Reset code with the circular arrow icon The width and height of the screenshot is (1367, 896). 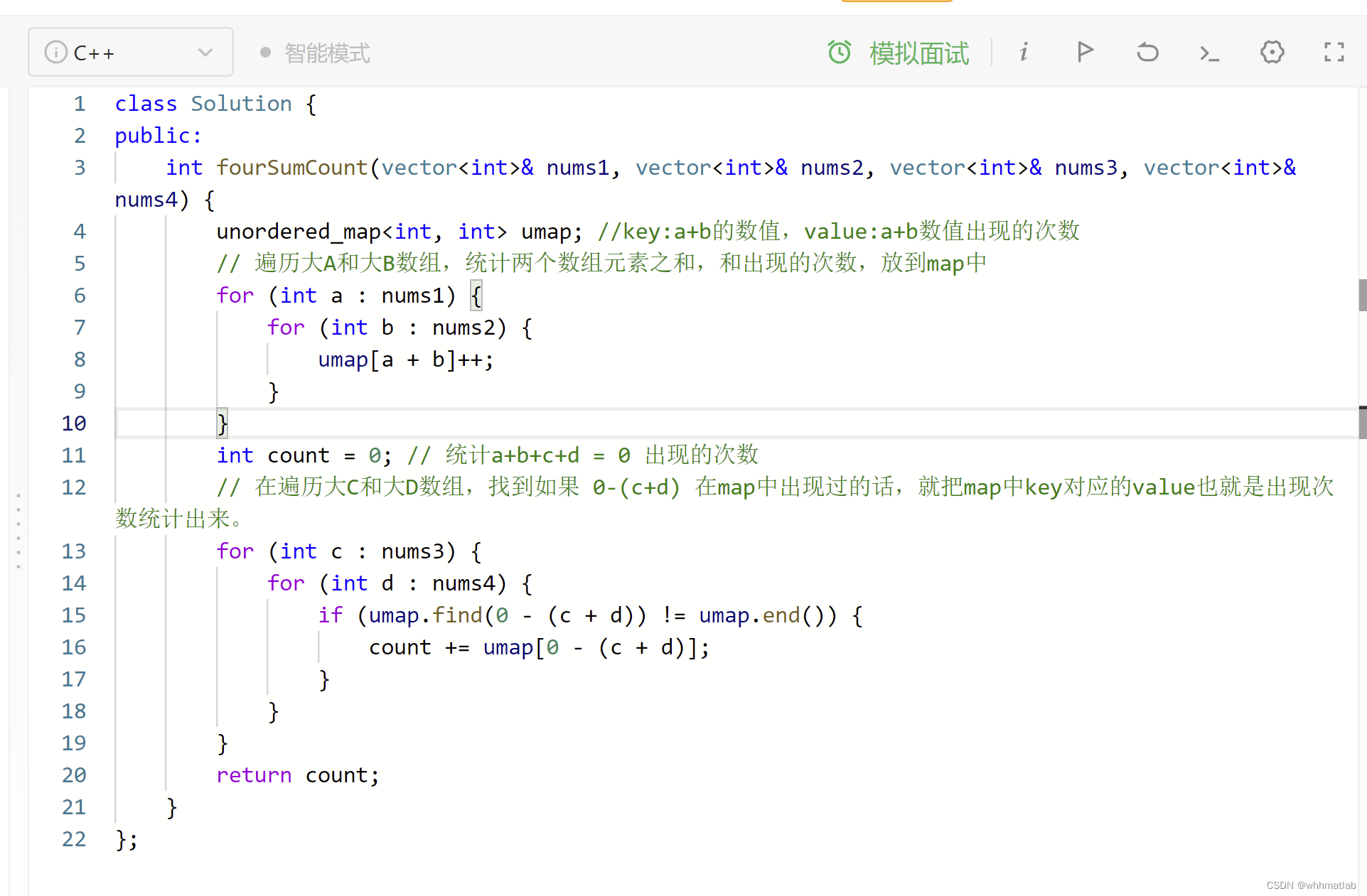point(1147,53)
